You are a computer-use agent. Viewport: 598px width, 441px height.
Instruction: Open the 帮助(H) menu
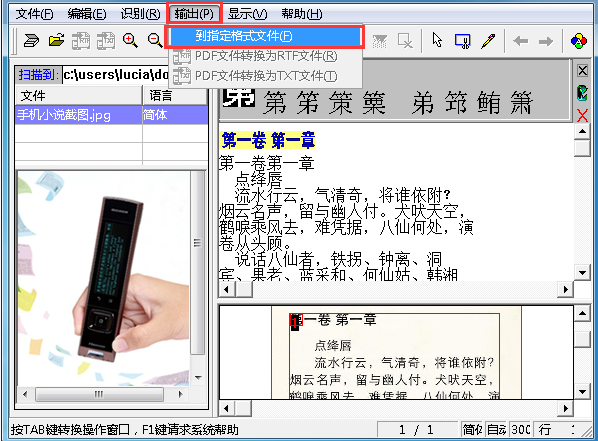tap(302, 14)
